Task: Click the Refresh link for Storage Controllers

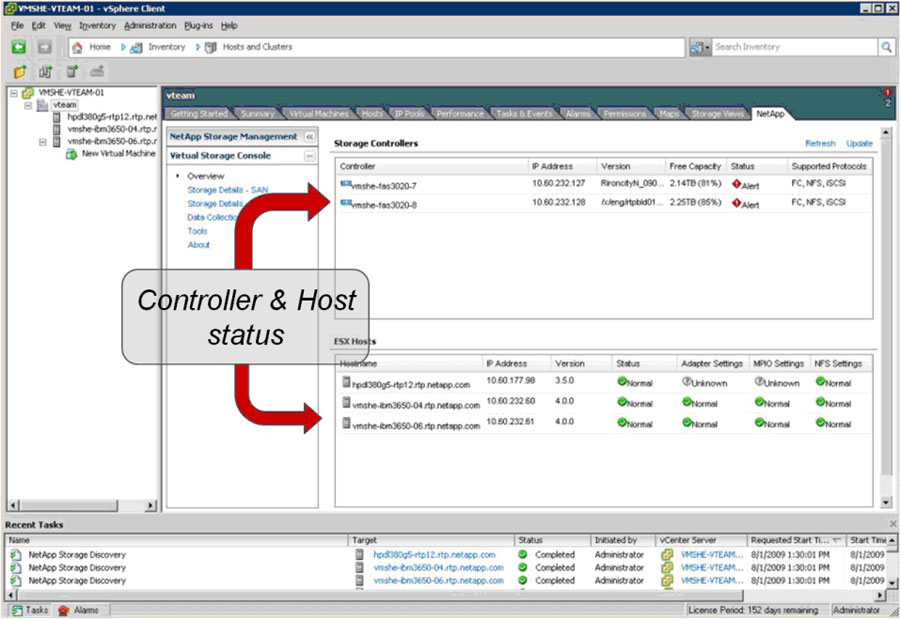Action: coord(820,144)
